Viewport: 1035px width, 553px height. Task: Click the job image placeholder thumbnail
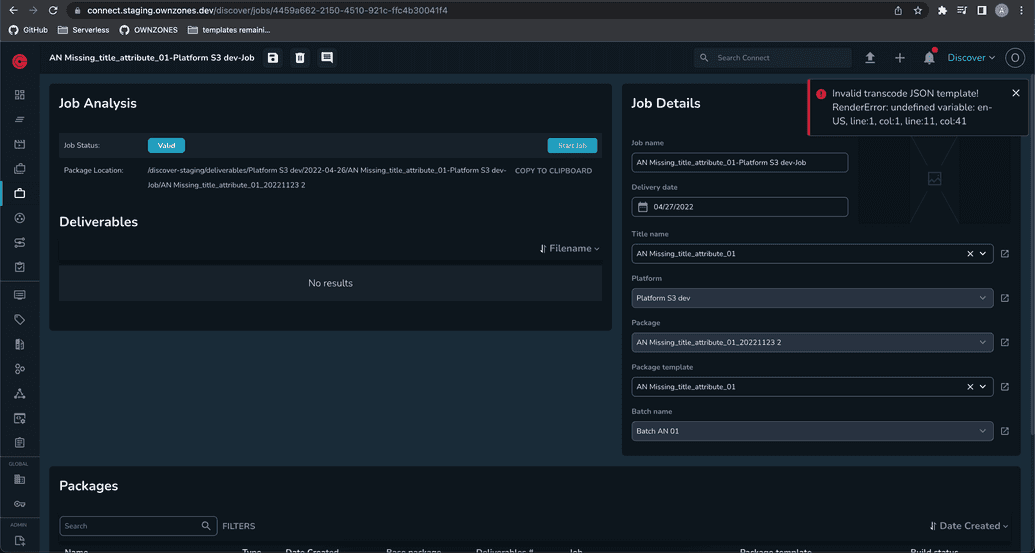coord(934,179)
